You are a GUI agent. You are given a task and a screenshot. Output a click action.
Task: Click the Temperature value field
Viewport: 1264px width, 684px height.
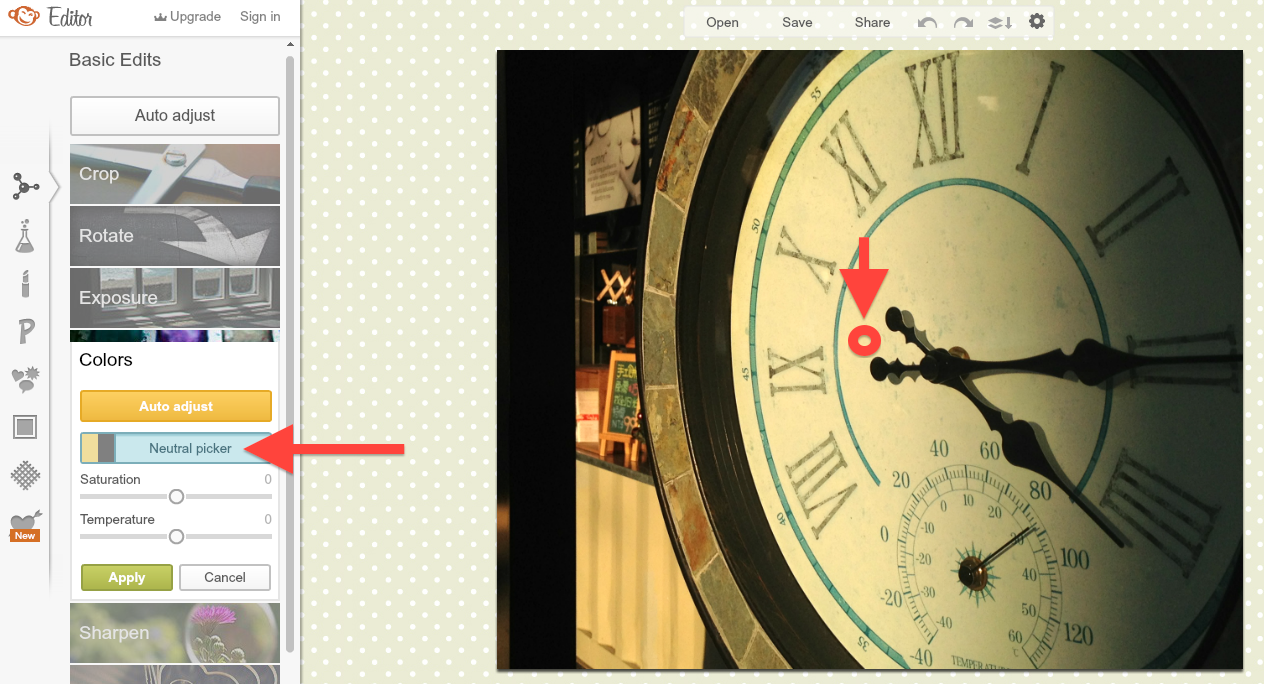coord(268,520)
